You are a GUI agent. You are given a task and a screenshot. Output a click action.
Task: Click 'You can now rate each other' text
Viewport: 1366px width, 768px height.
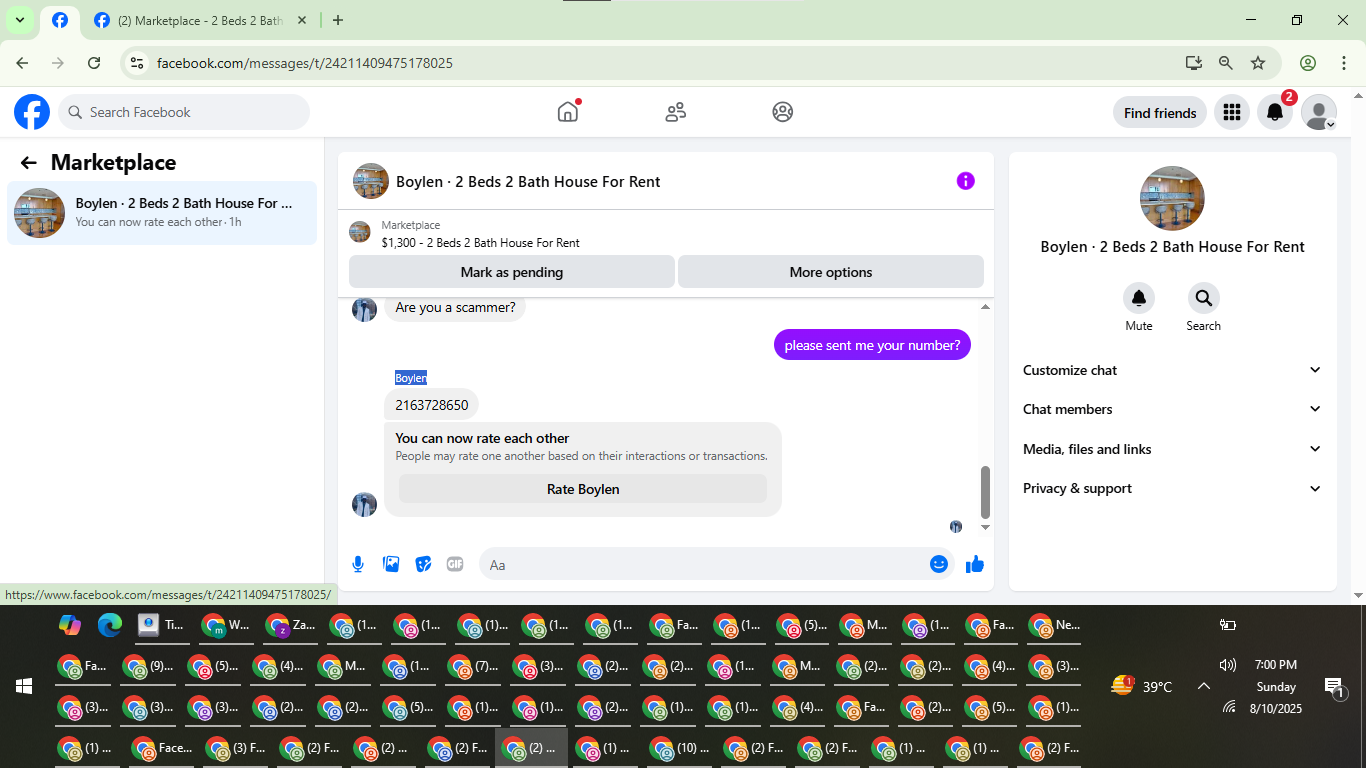(x=482, y=438)
